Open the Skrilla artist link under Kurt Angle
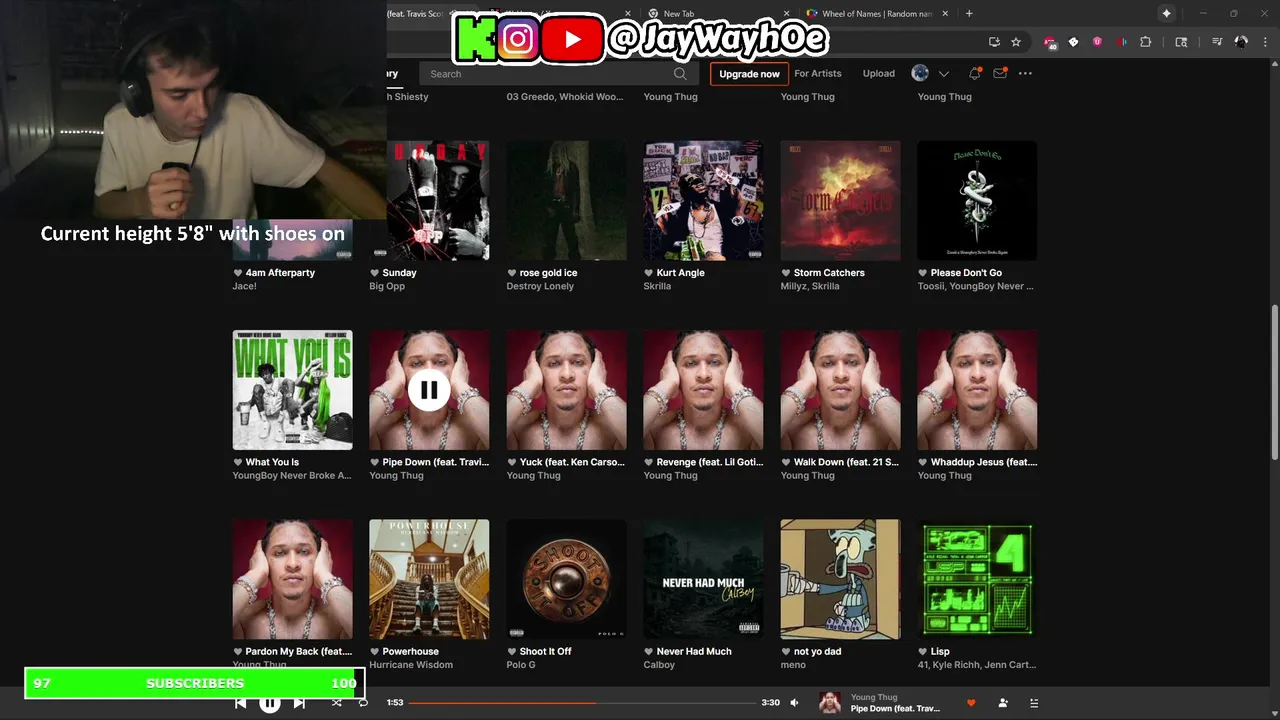 pos(657,286)
